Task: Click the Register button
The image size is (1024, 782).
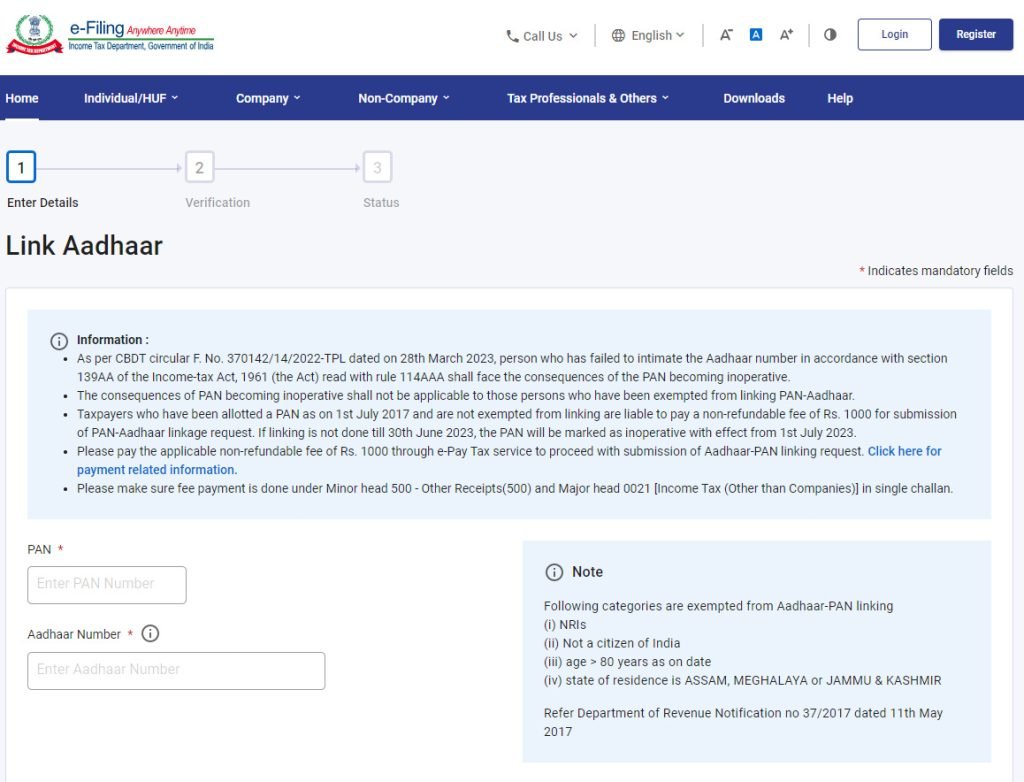Action: (x=976, y=35)
